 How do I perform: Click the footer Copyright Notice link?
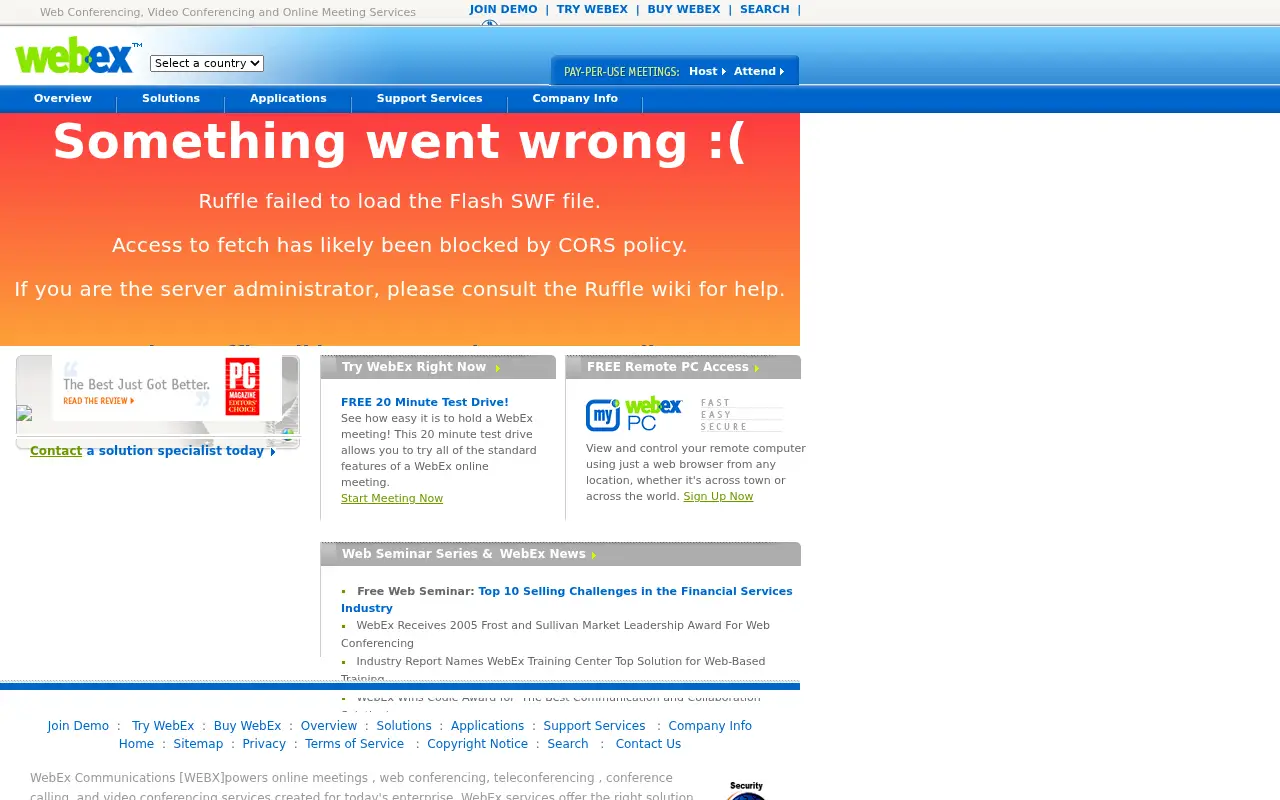point(477,744)
